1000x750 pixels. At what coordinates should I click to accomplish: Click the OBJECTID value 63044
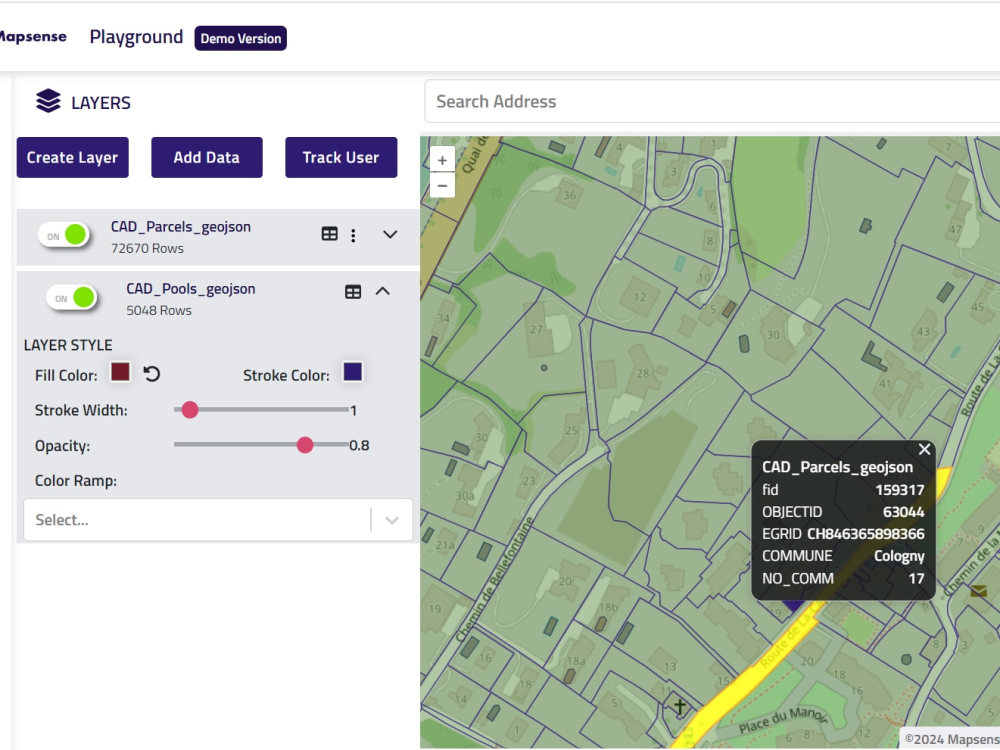[904, 512]
